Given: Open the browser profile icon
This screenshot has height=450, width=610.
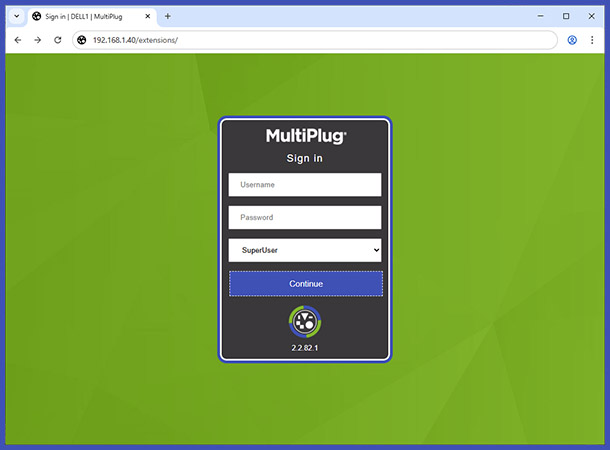Looking at the screenshot, I should 572,40.
